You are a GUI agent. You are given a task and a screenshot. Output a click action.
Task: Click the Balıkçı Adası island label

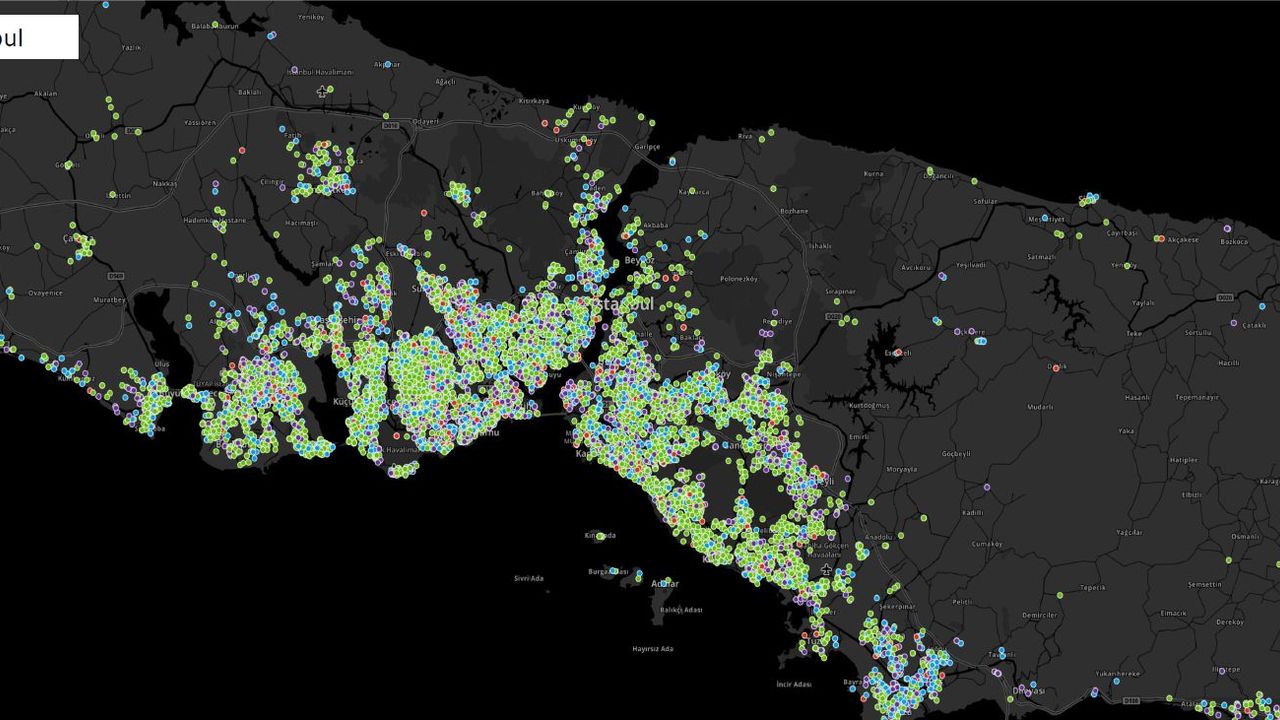(681, 610)
